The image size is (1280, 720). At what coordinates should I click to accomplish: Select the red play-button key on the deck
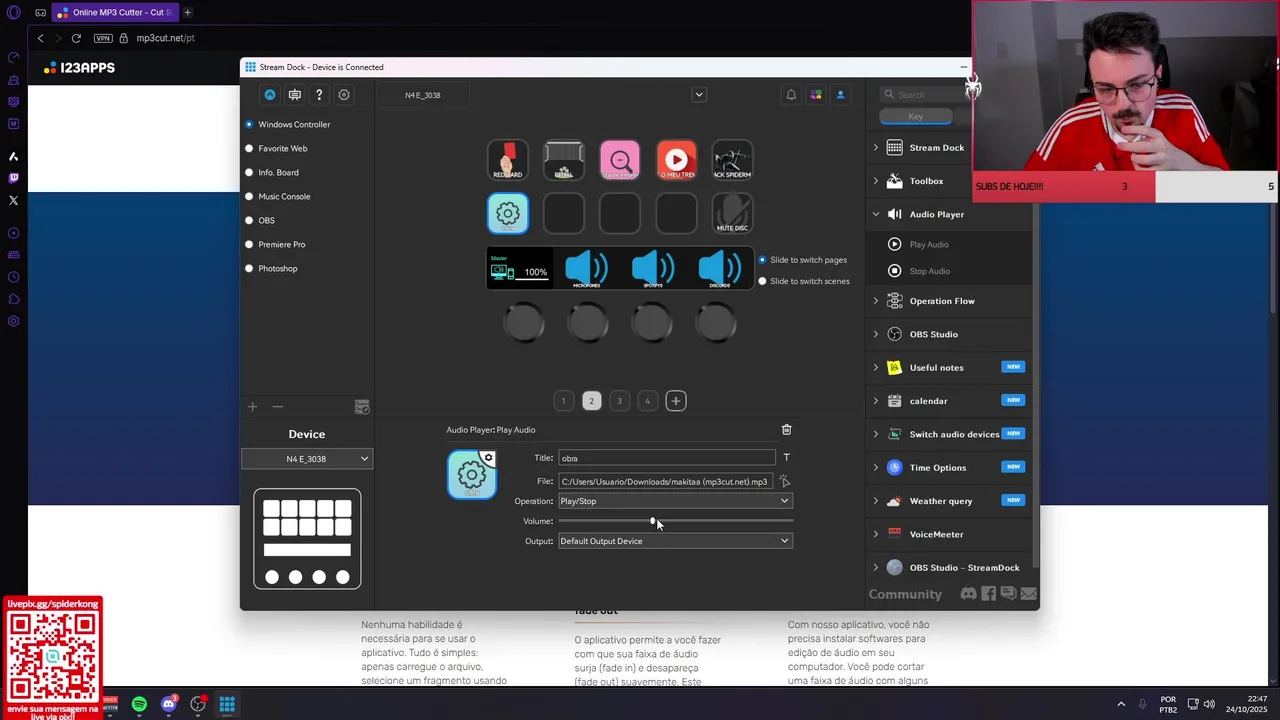point(676,160)
